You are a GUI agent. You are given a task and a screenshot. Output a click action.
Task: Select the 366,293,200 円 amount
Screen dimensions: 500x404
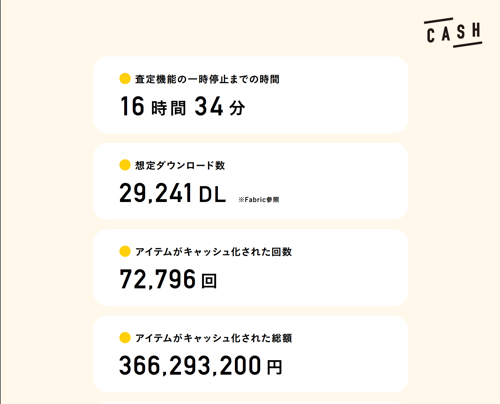[x=201, y=366]
